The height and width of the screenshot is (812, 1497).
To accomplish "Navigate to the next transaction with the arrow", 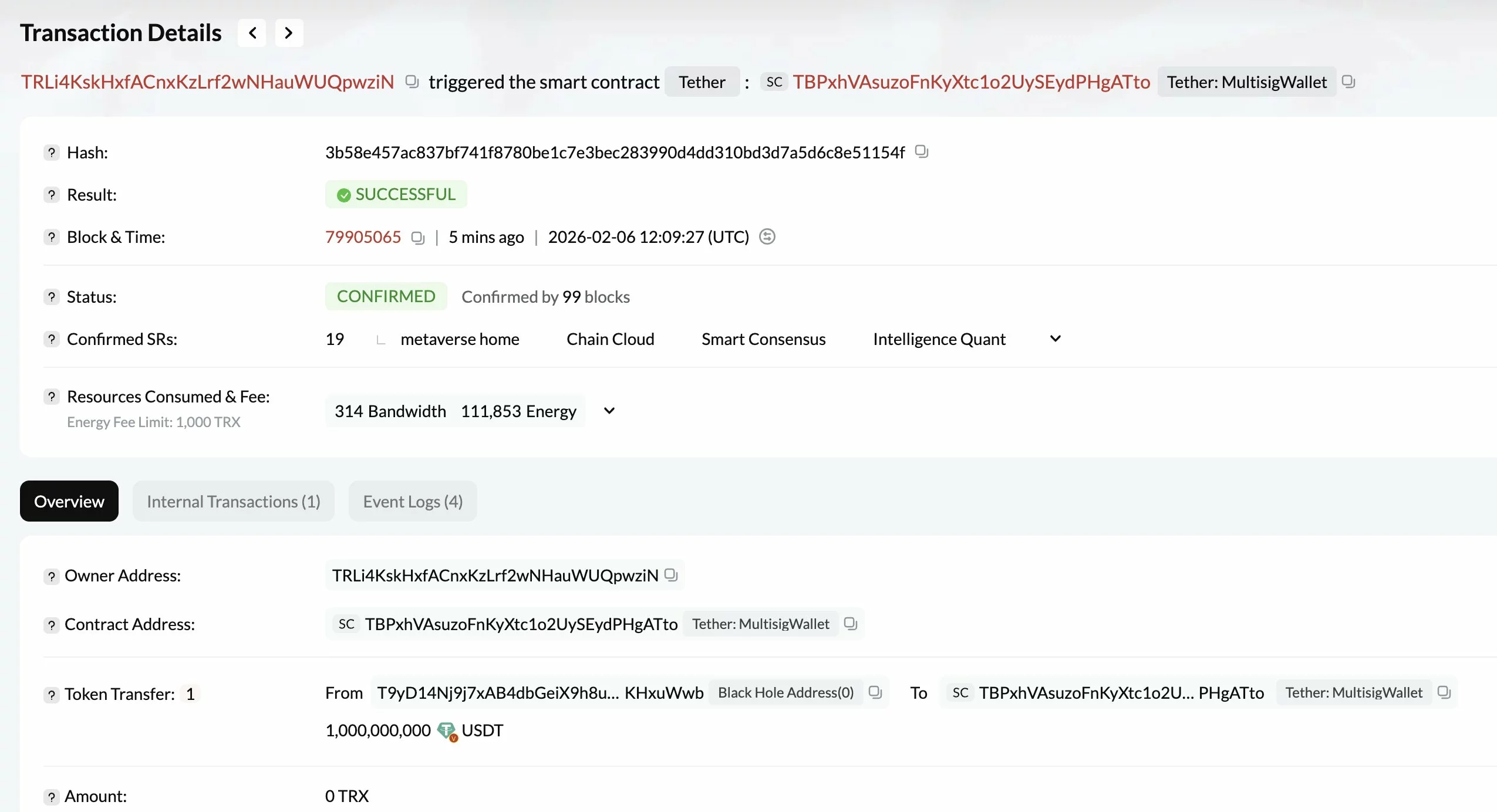I will 288,33.
